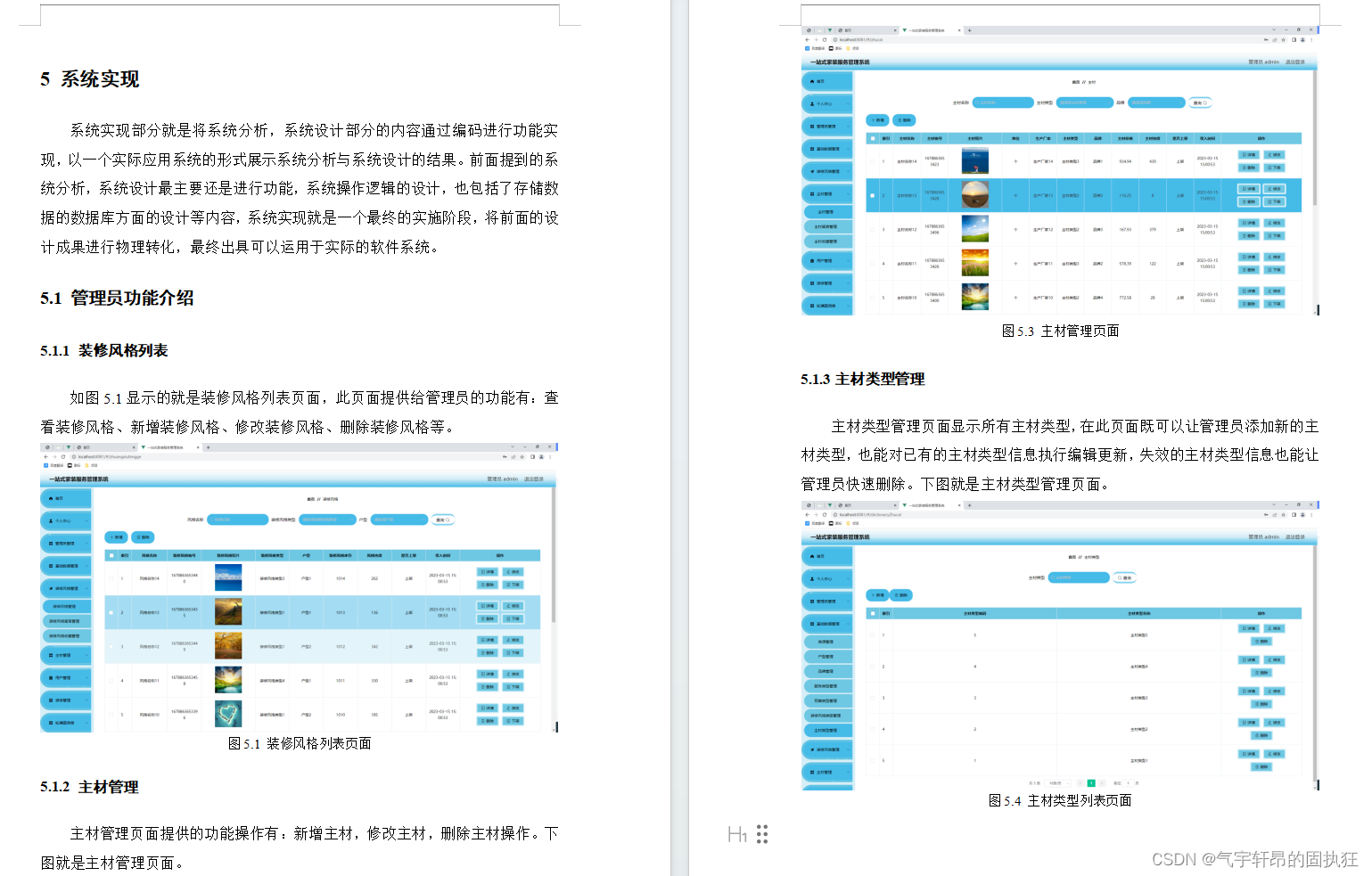Click ocean thumbnail in figure 5.1 row 1
The width and height of the screenshot is (1372, 876).
pyautogui.click(x=228, y=577)
